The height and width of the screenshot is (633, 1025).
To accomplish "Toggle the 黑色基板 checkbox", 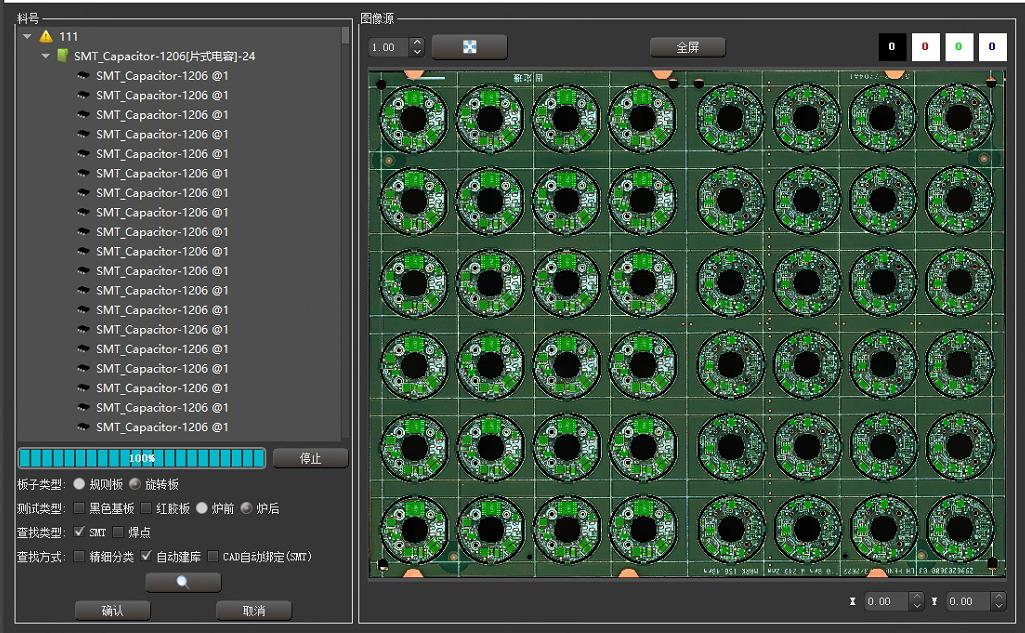I will coord(79,508).
